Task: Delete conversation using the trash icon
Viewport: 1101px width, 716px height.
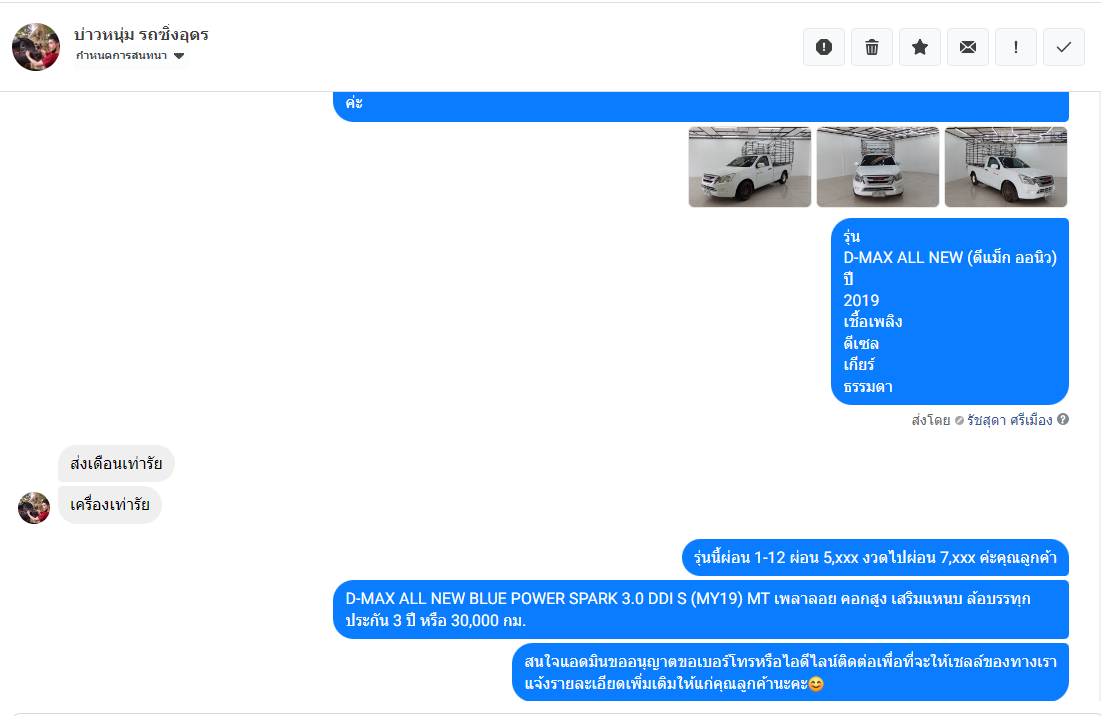Action: (x=871, y=47)
